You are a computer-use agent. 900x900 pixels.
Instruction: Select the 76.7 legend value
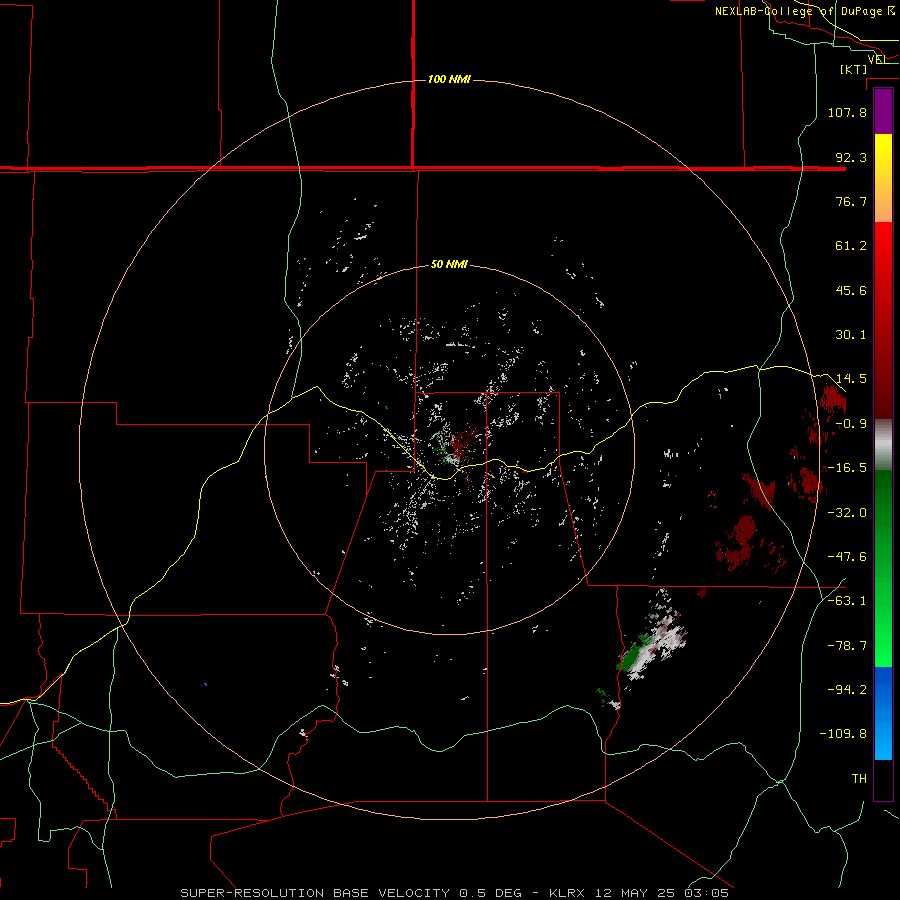click(x=851, y=201)
